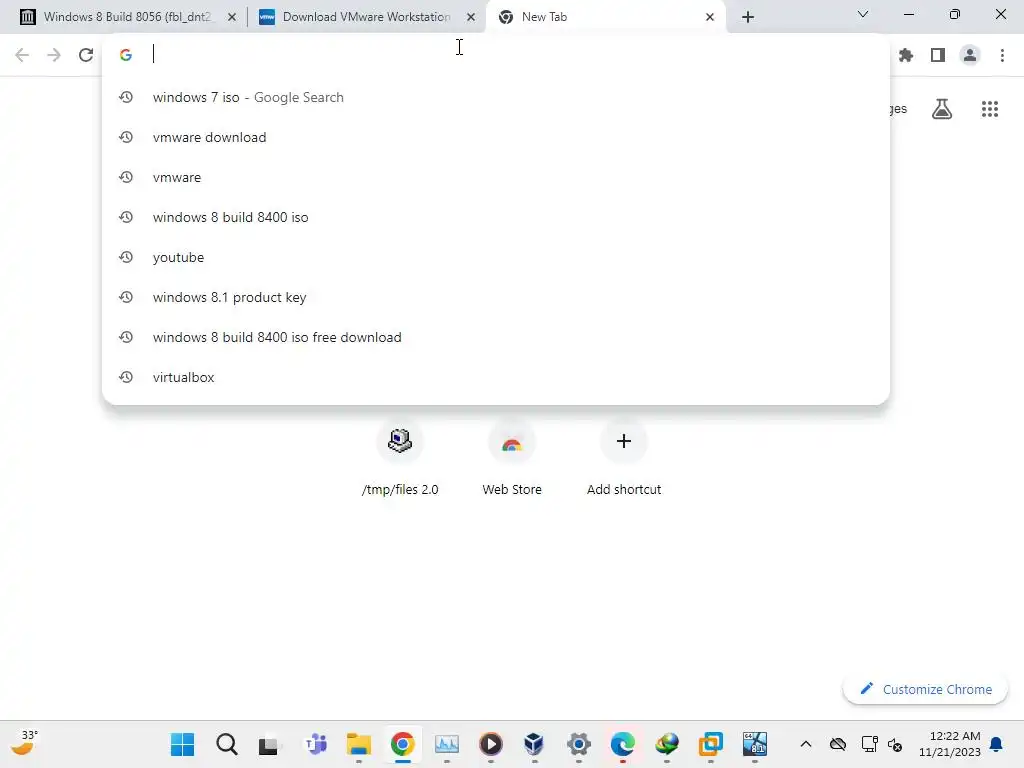Open the Google apps grid icon

pos(990,109)
